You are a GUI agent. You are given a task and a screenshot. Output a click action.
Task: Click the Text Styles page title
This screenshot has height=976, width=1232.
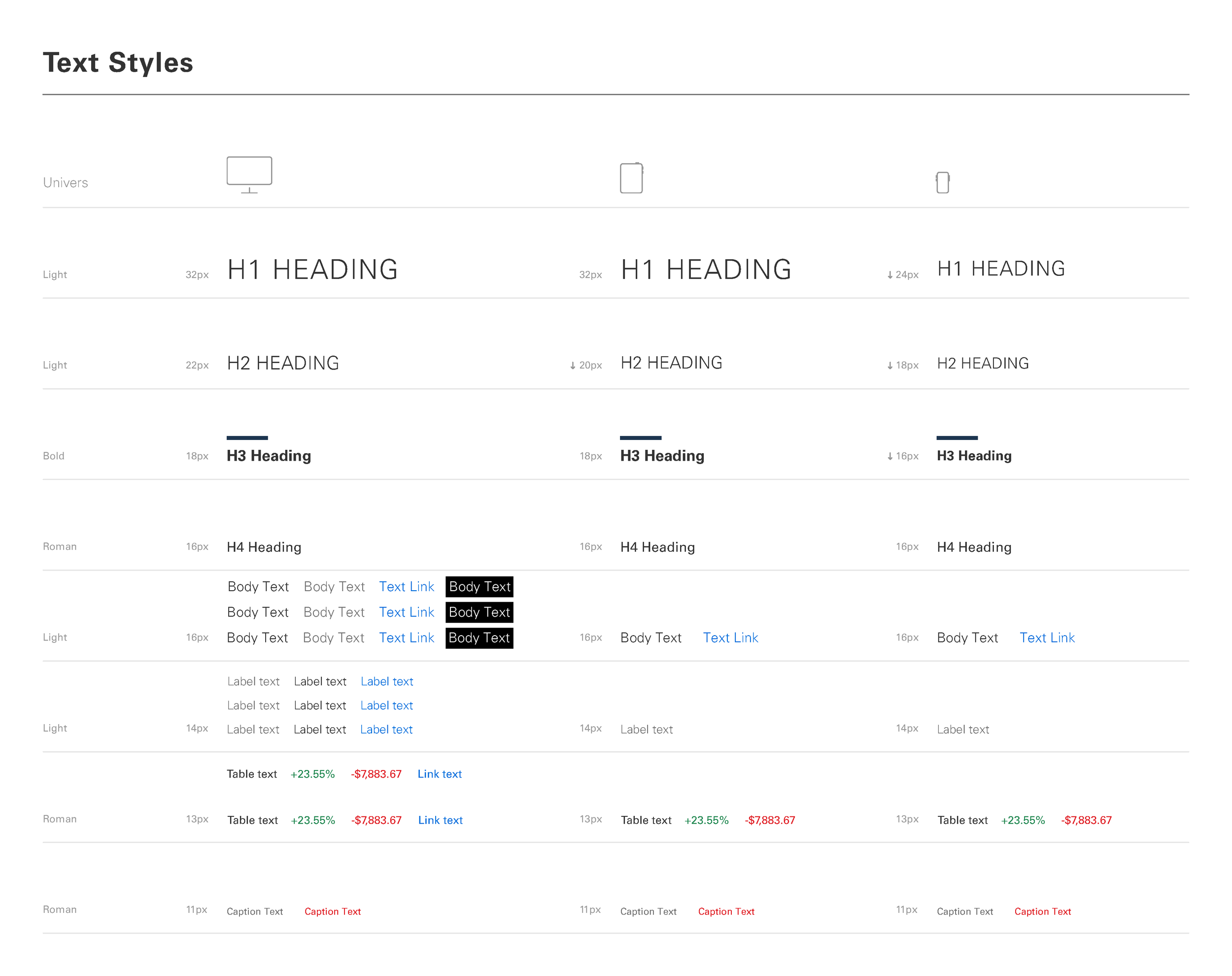117,62
